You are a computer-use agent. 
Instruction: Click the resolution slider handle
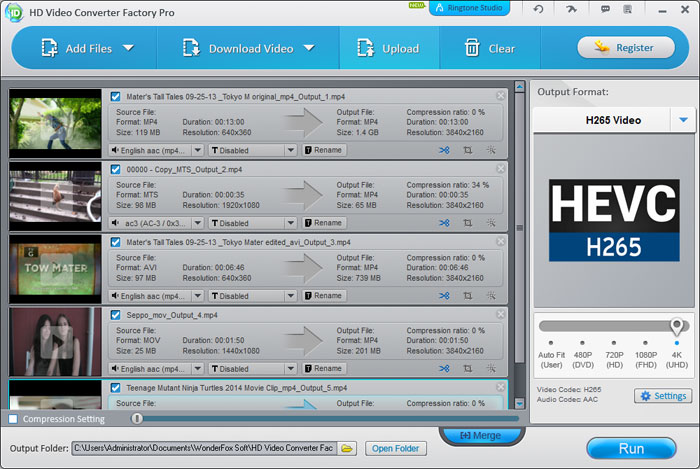[677, 326]
